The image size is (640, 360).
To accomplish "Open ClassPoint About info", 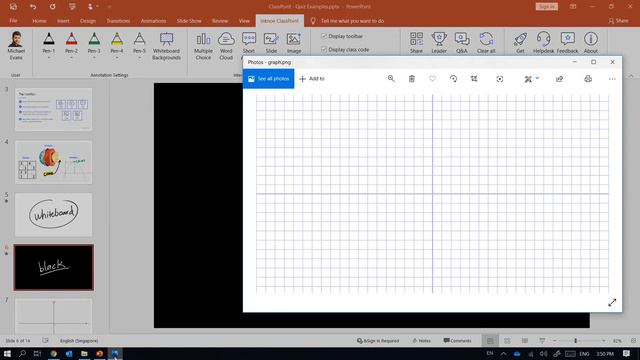I will tap(590, 43).
